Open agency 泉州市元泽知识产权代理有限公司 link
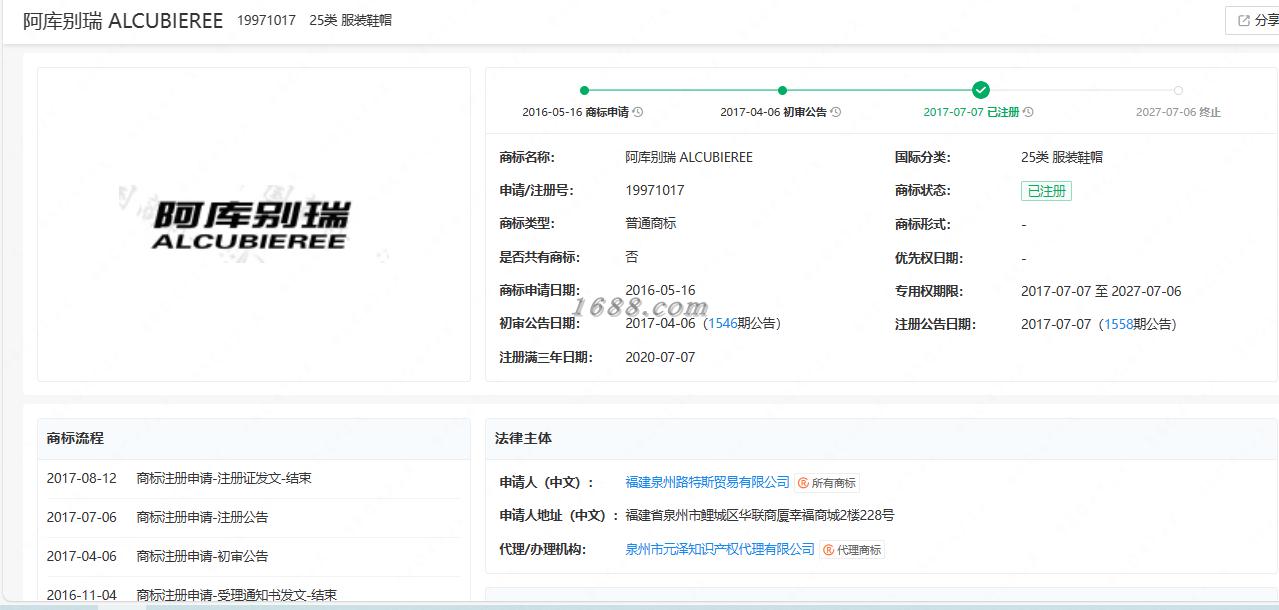1279x610 pixels. tap(720, 549)
